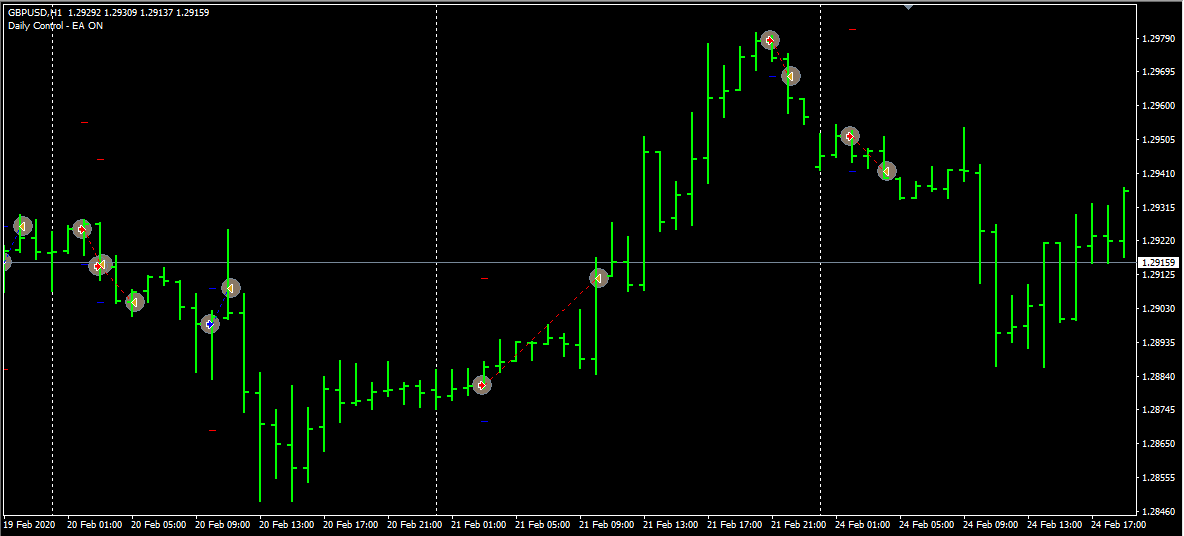This screenshot has width=1184, height=536.
Task: Click the '20 Feb 01:00' time label
Action: tap(93, 524)
